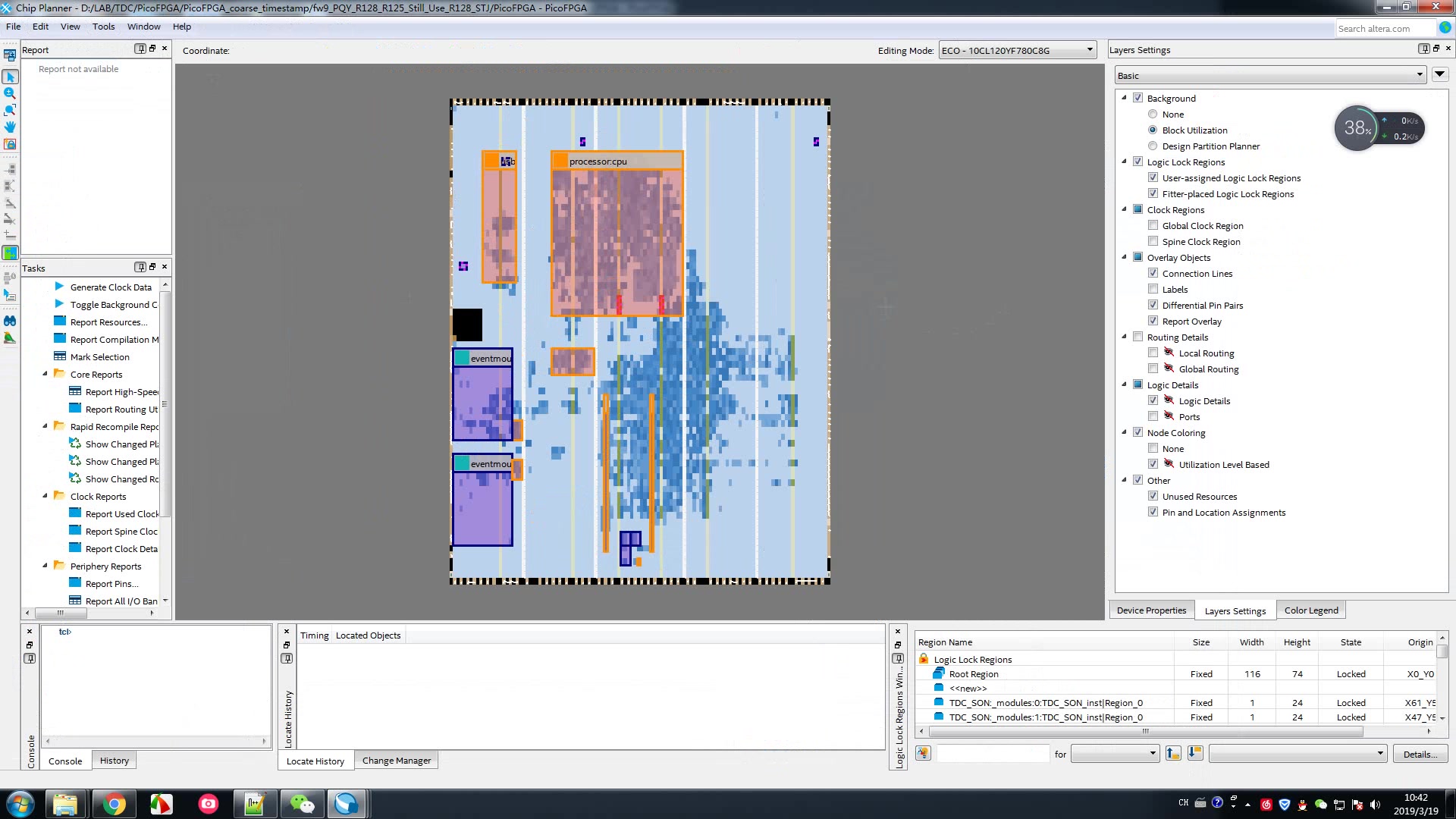Open the Tools menu
Viewport: 1456px width, 819px height.
click(x=103, y=27)
